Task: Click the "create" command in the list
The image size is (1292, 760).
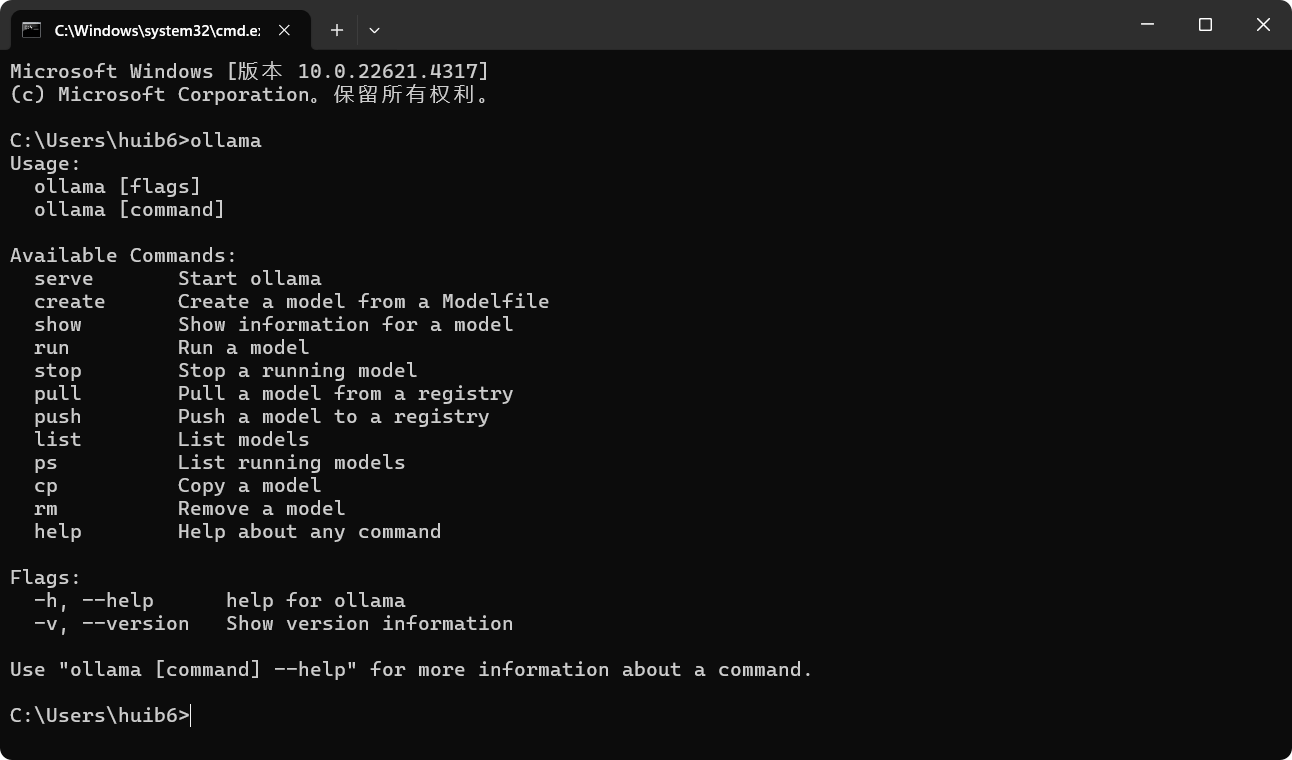Action: (x=69, y=302)
